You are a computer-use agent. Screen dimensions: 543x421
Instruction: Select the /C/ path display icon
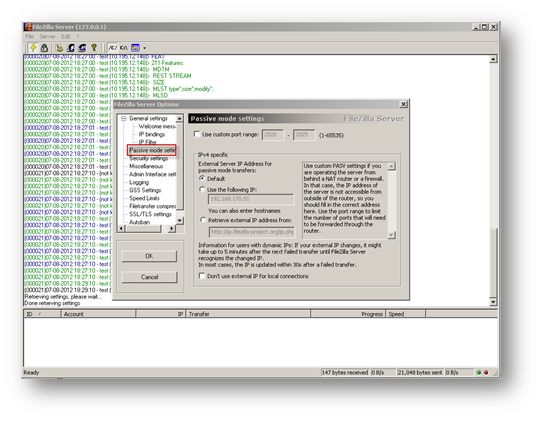click(x=113, y=47)
